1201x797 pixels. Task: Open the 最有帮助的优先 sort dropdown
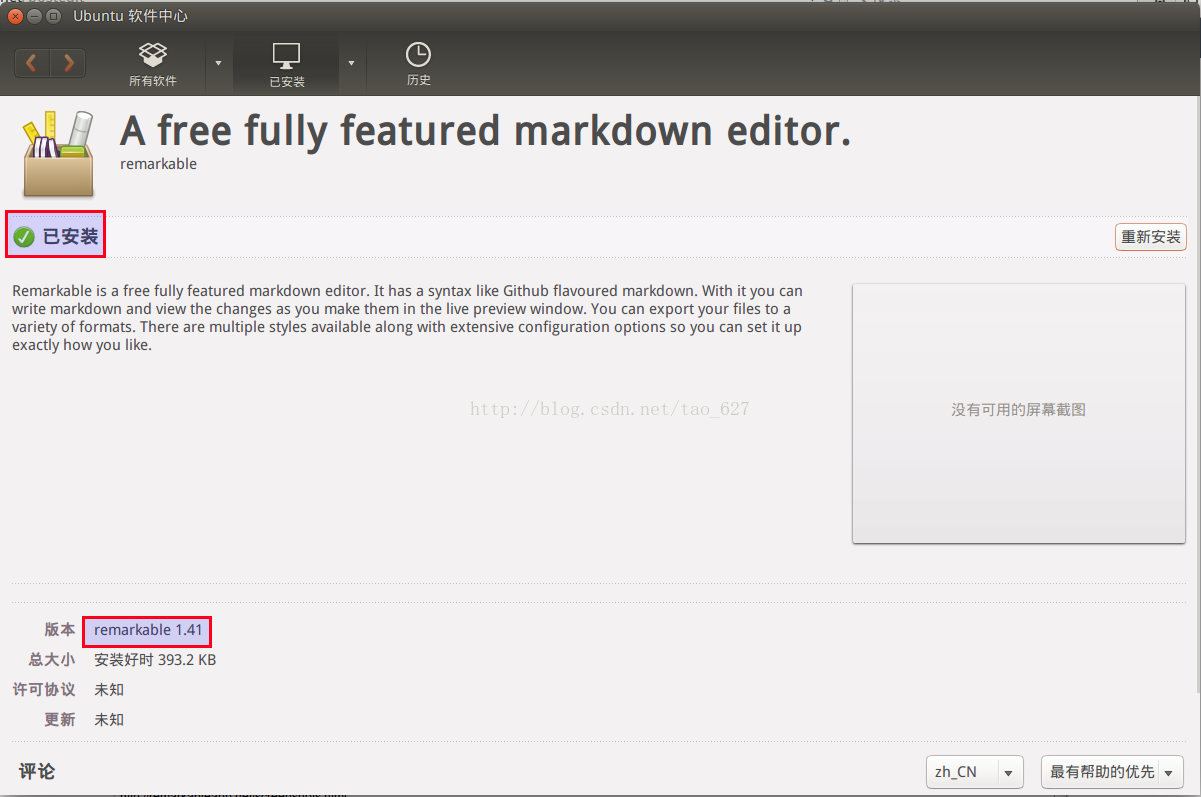[x=1112, y=772]
